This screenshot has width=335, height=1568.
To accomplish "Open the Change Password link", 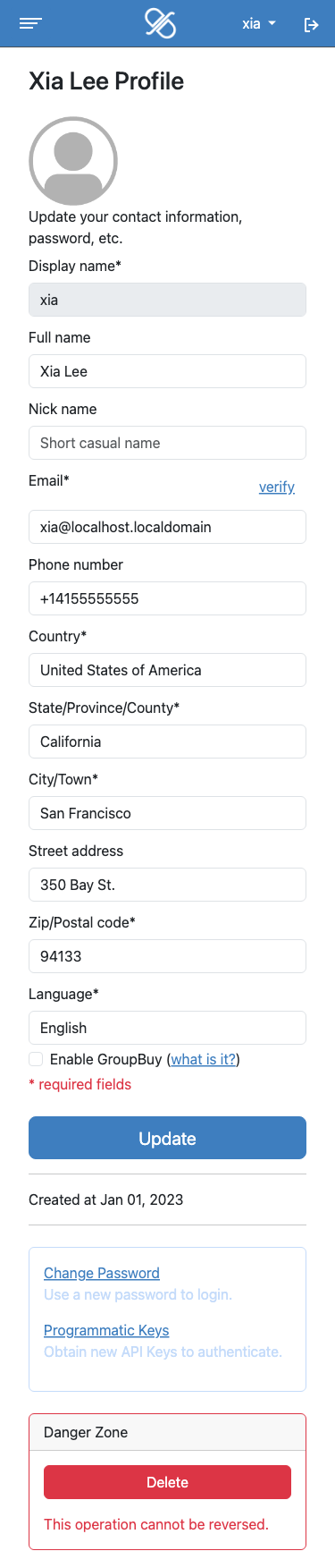I will pyautogui.click(x=102, y=1273).
